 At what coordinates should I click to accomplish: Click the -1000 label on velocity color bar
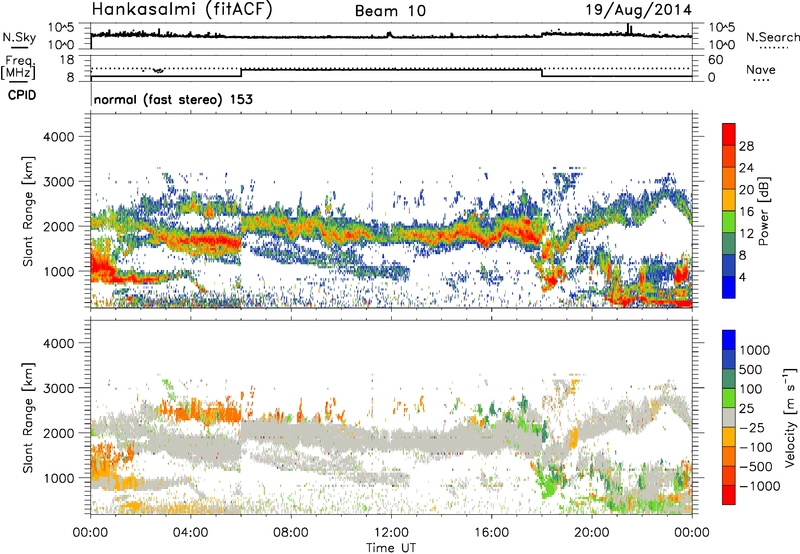[x=760, y=486]
